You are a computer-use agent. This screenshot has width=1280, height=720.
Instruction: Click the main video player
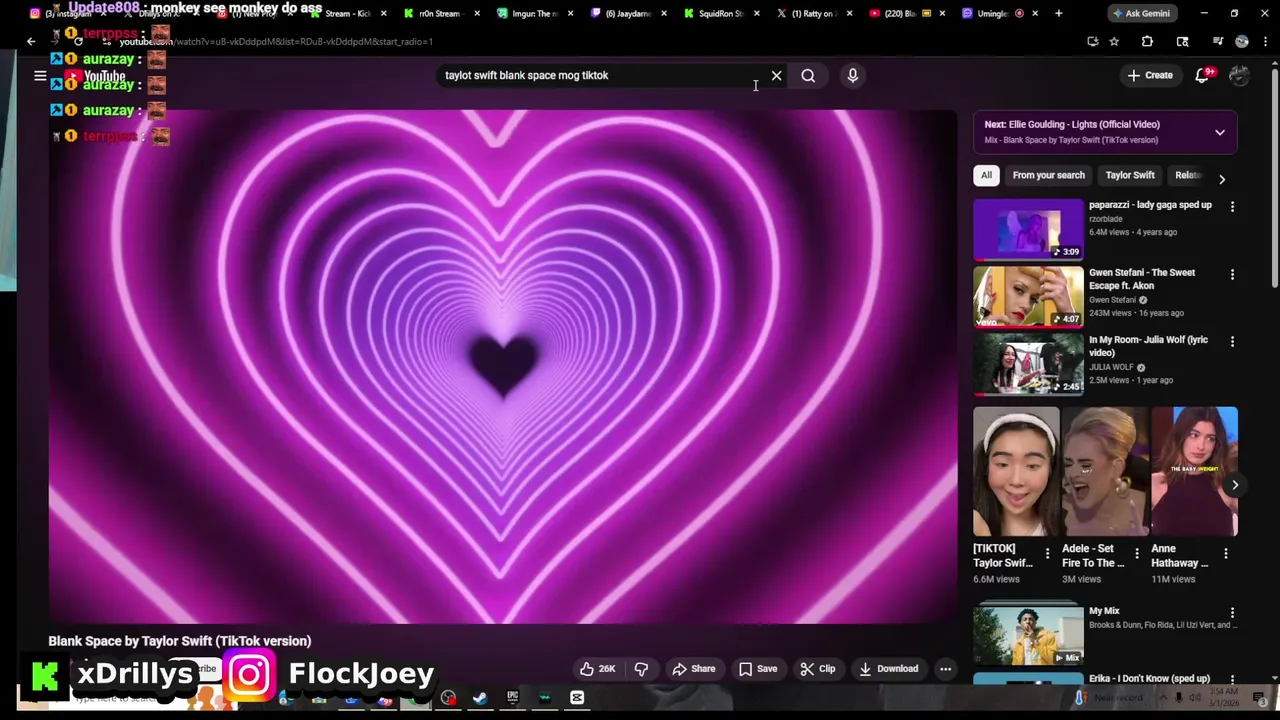click(503, 366)
